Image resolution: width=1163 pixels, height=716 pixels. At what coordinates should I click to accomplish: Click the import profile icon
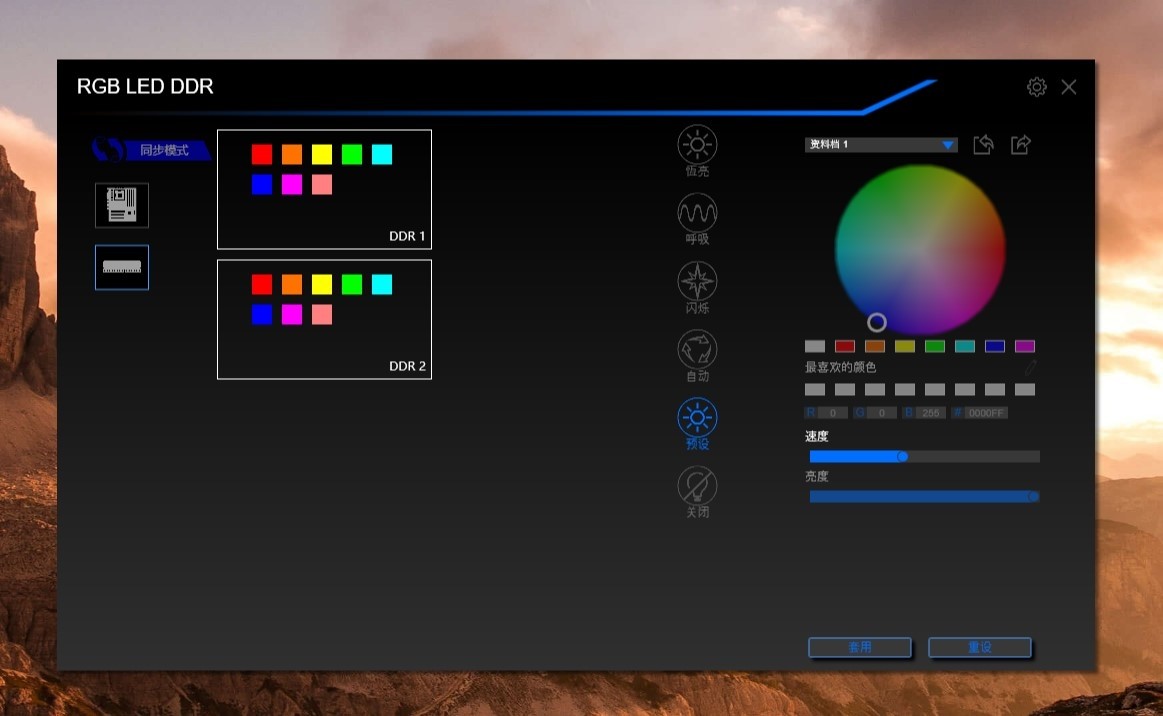pos(983,145)
